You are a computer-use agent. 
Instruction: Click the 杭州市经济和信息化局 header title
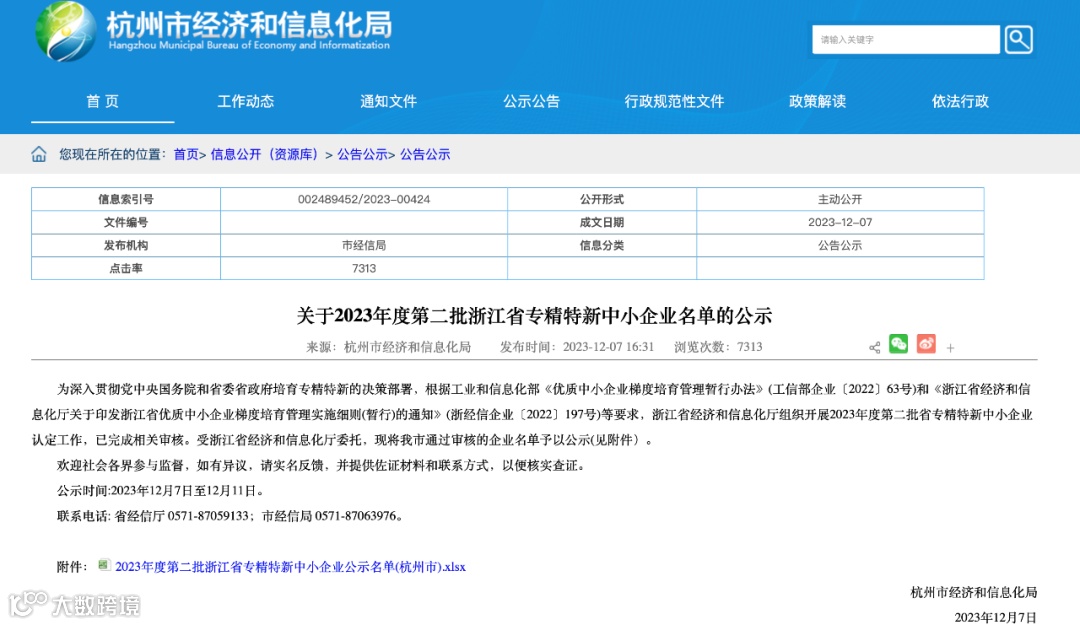[249, 24]
